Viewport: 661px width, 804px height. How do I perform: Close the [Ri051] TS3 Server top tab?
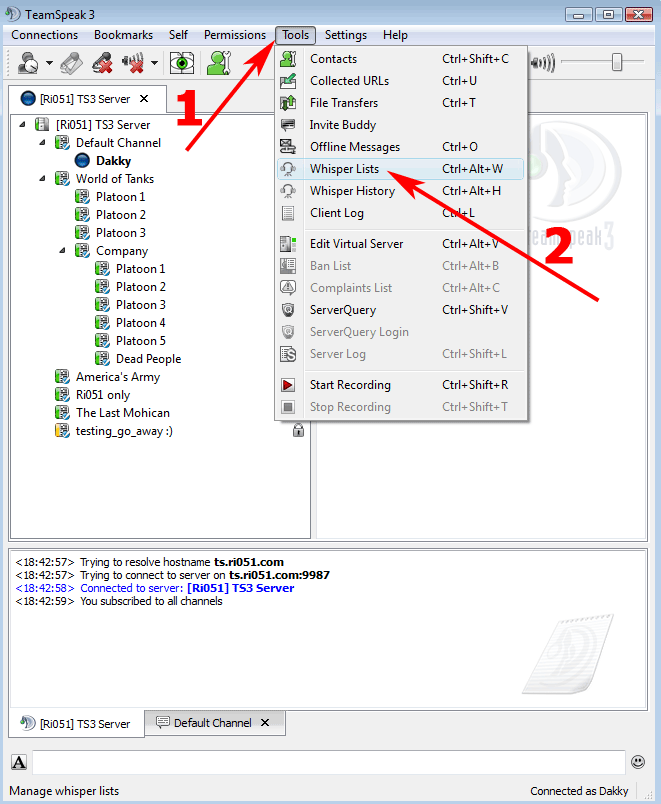coord(144,99)
